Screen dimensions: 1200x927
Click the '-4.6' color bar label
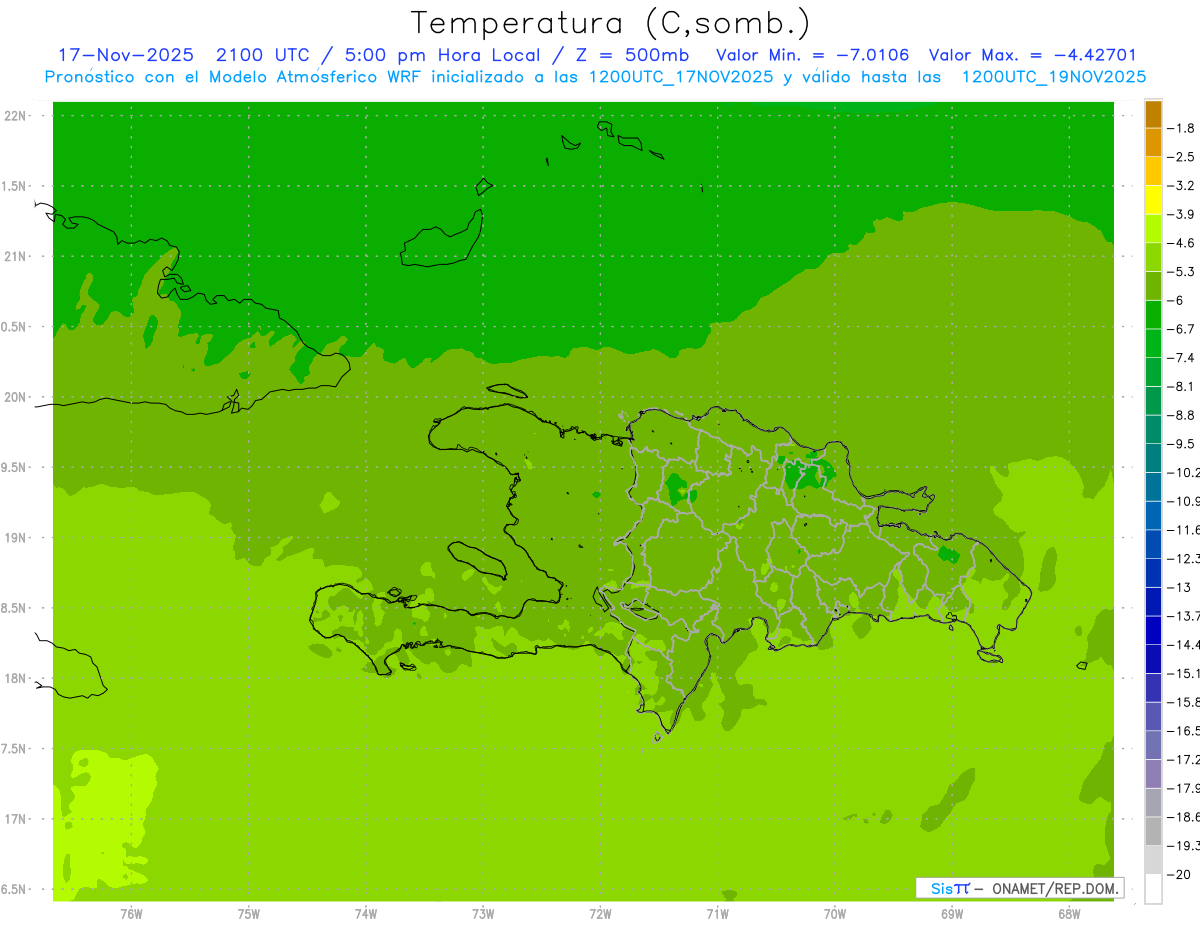tap(1181, 243)
